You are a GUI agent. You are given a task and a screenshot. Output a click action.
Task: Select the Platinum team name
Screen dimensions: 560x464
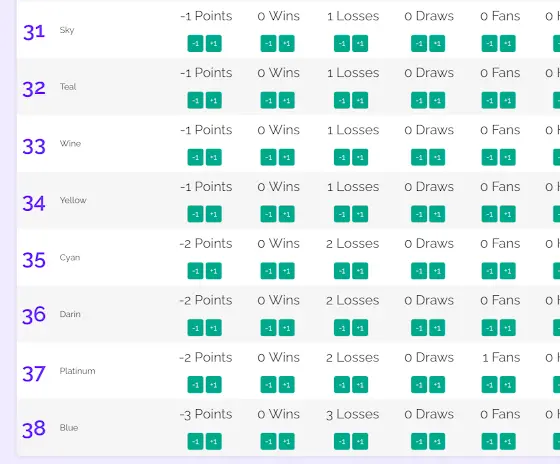click(78, 371)
